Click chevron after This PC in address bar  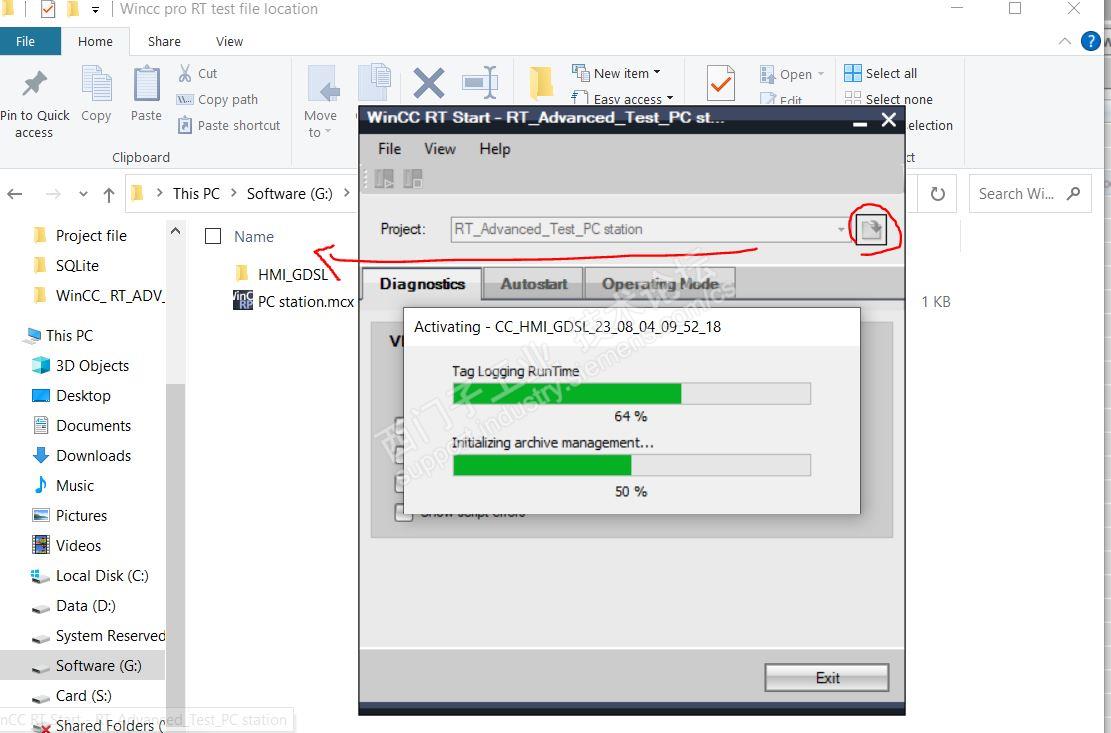click(x=233, y=193)
